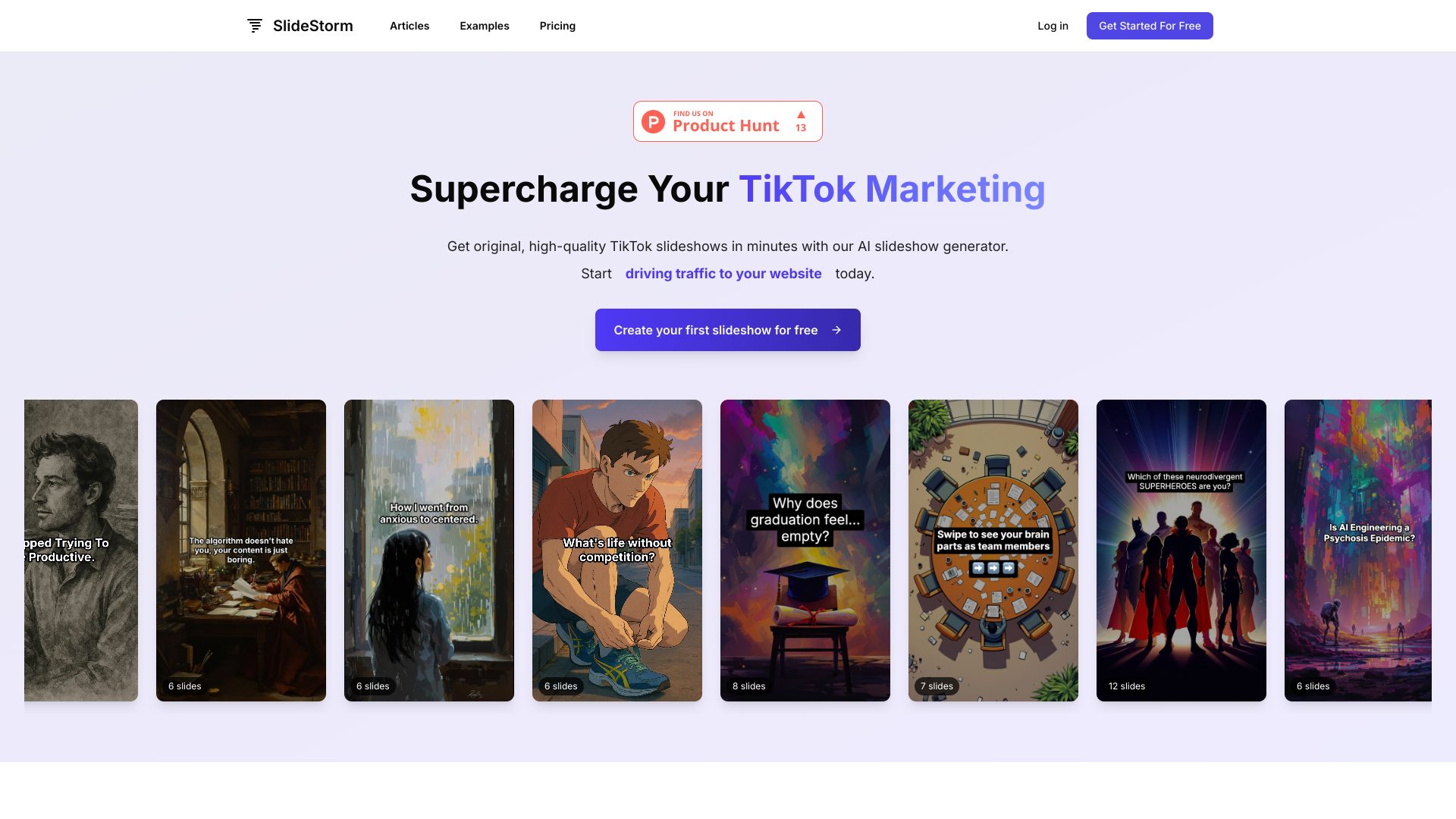Open the 'anxious to centered' slideshow thumbnail
The image size is (1456, 819).
(429, 551)
